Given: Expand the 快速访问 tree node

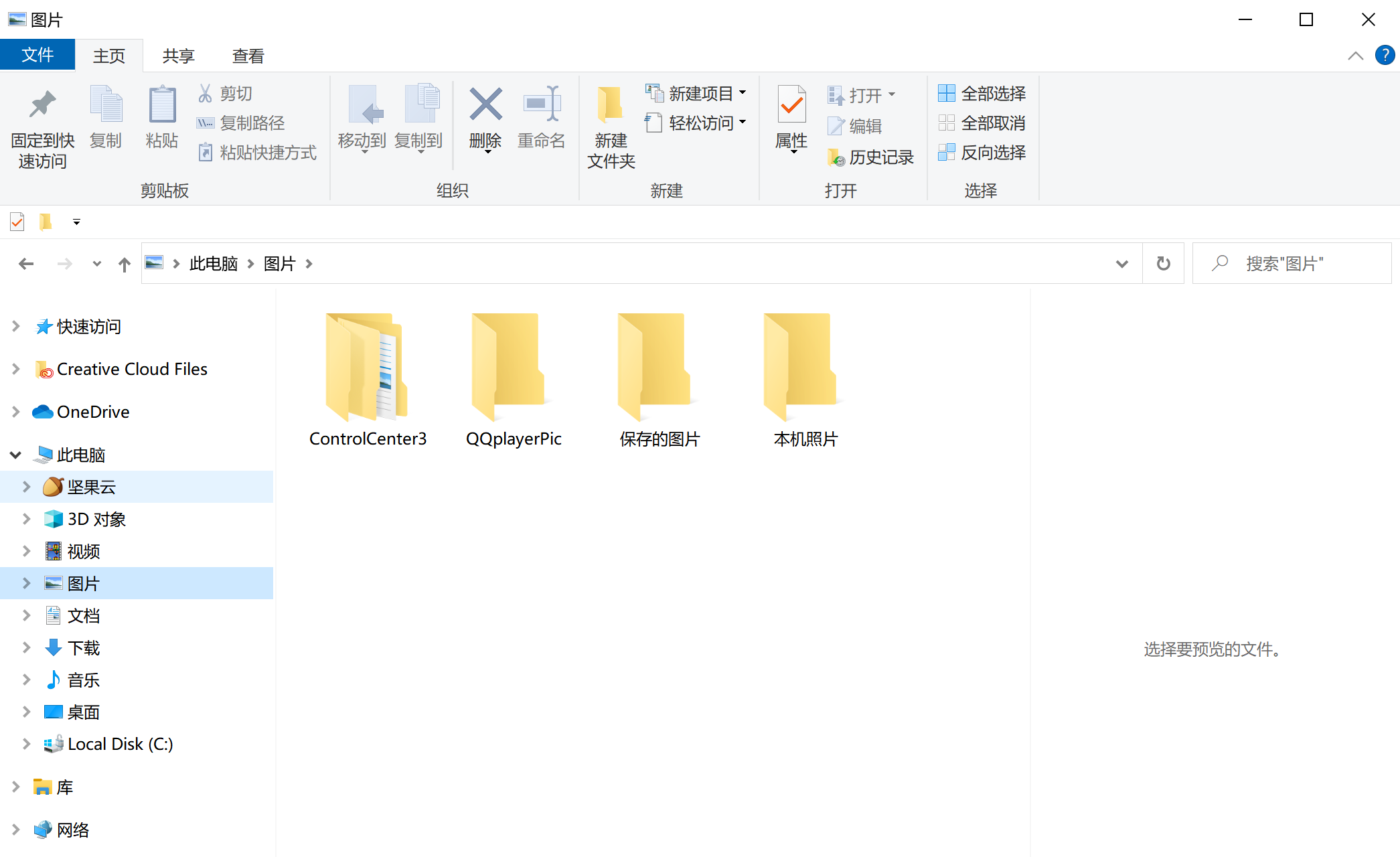Looking at the screenshot, I should click(x=15, y=327).
